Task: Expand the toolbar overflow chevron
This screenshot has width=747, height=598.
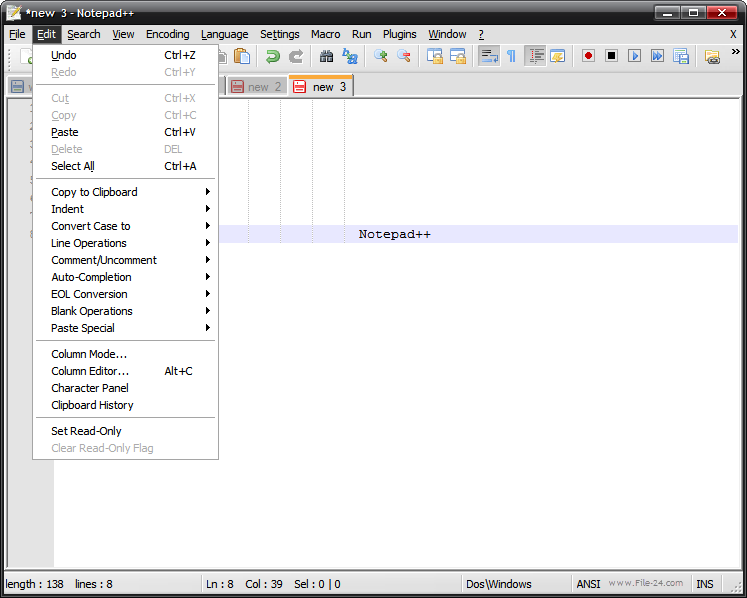Action: 736,51
